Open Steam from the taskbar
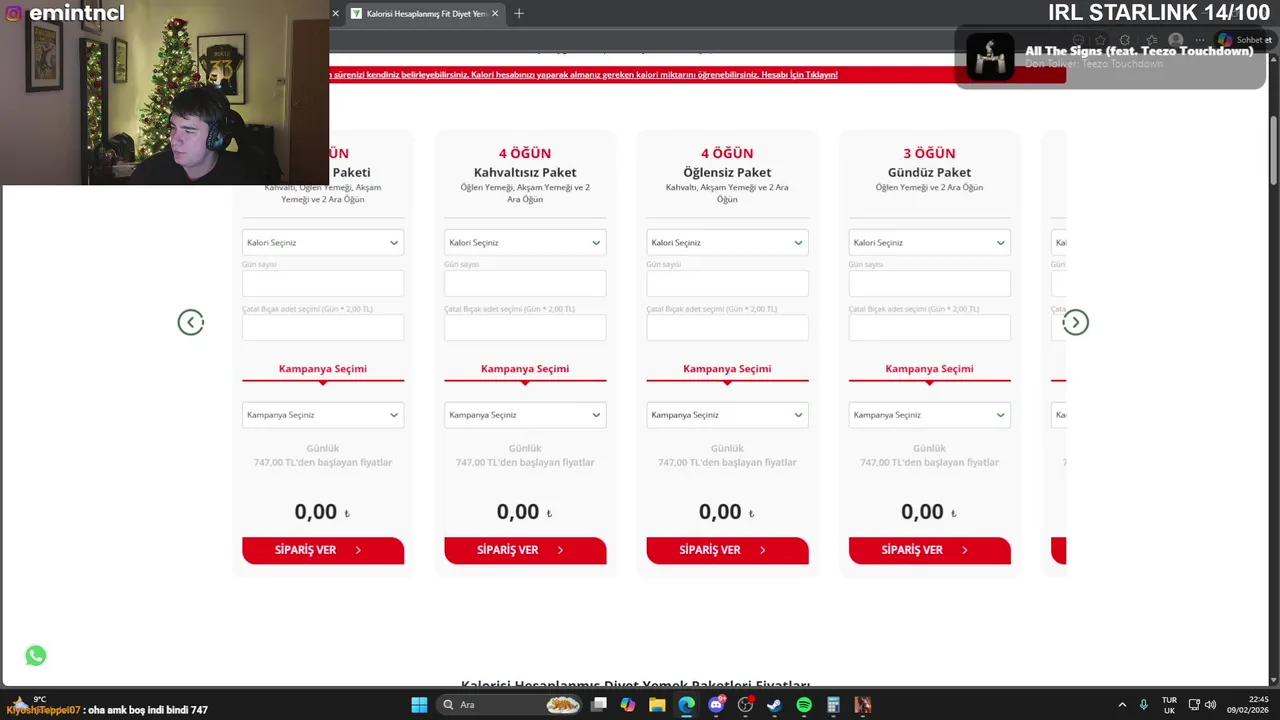This screenshot has width=1280, height=720. point(774,705)
